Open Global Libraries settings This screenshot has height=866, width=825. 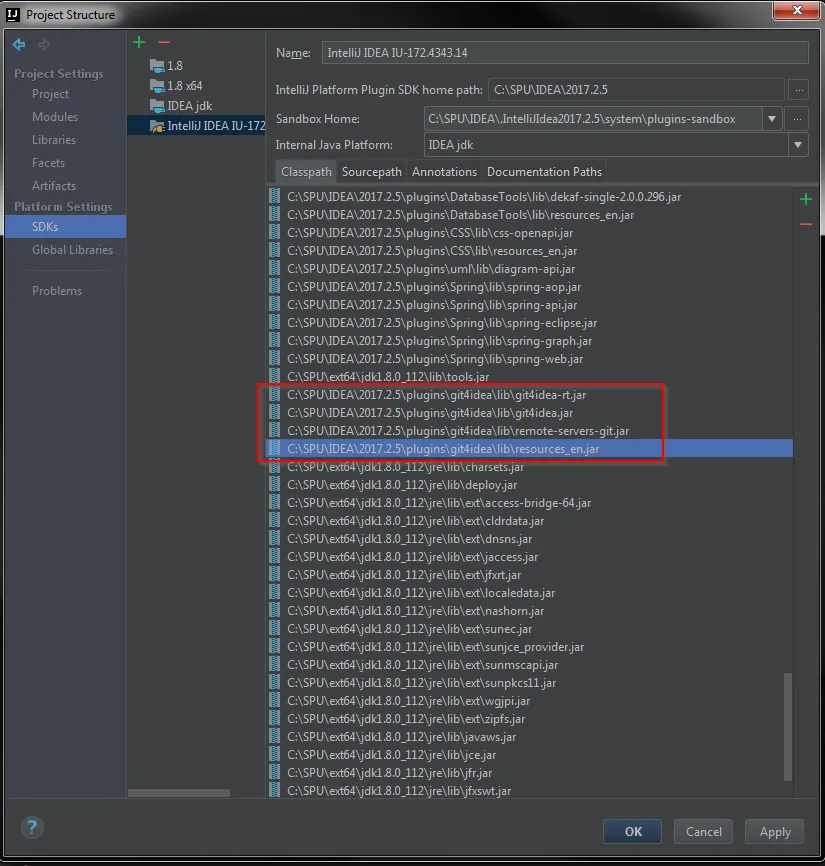pos(72,250)
